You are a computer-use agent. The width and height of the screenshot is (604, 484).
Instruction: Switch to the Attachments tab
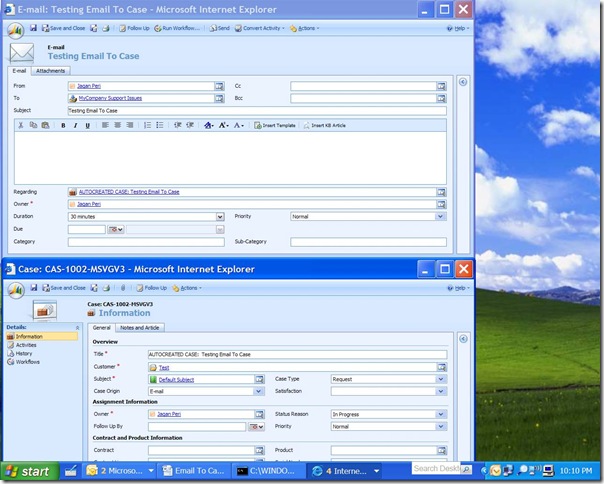coord(50,71)
